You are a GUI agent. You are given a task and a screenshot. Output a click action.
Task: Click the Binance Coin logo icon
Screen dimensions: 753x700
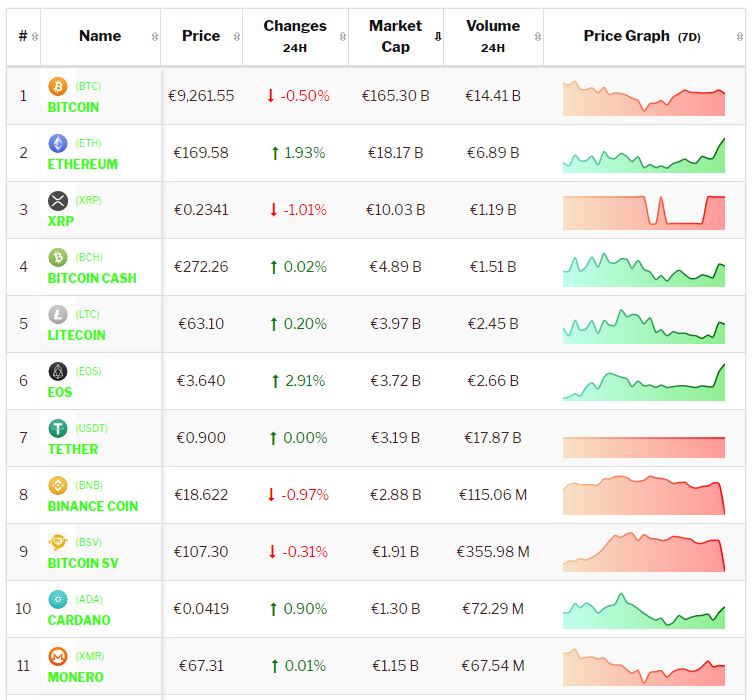(58, 486)
